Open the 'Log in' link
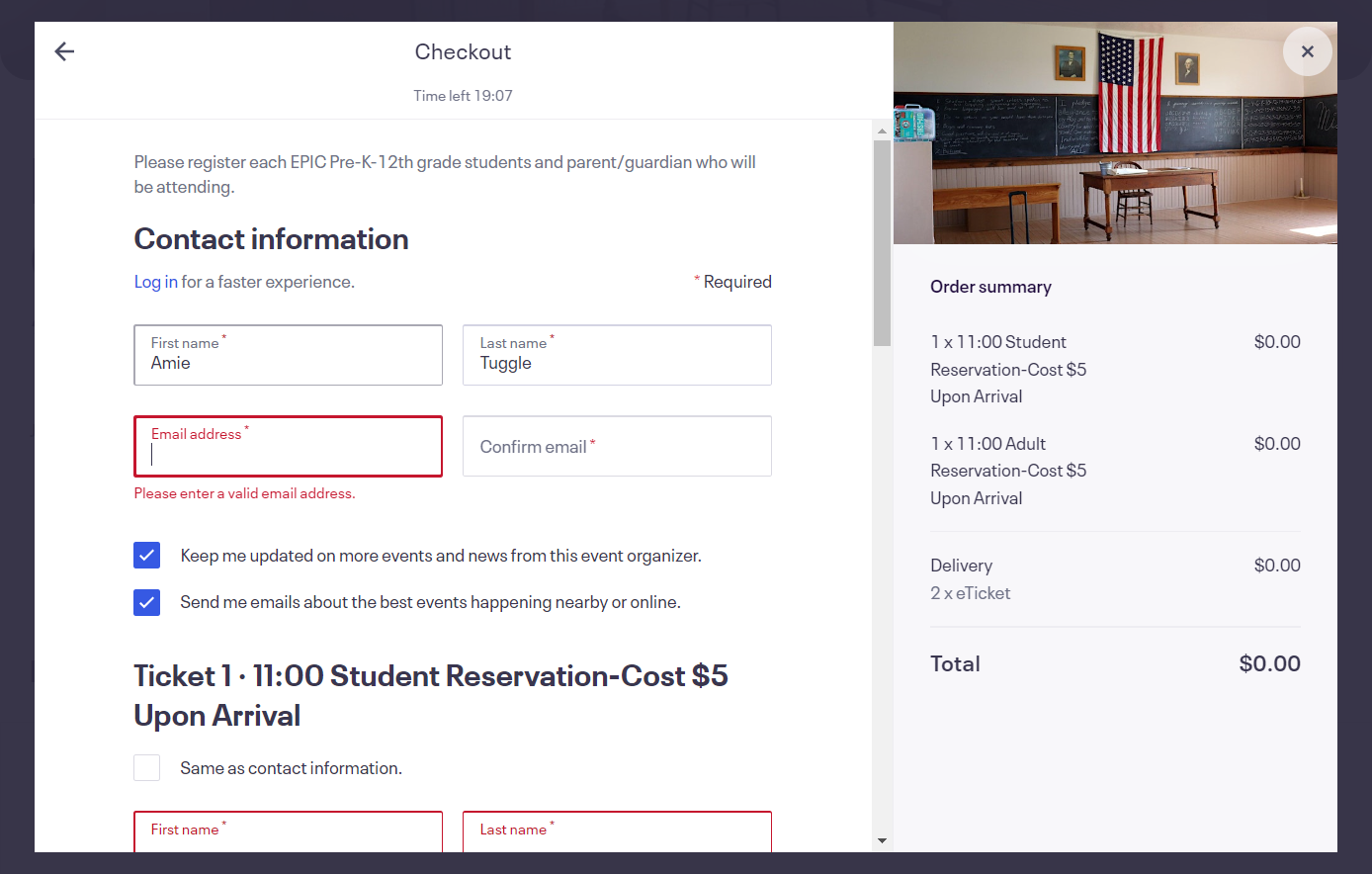1372x874 pixels. coord(156,282)
